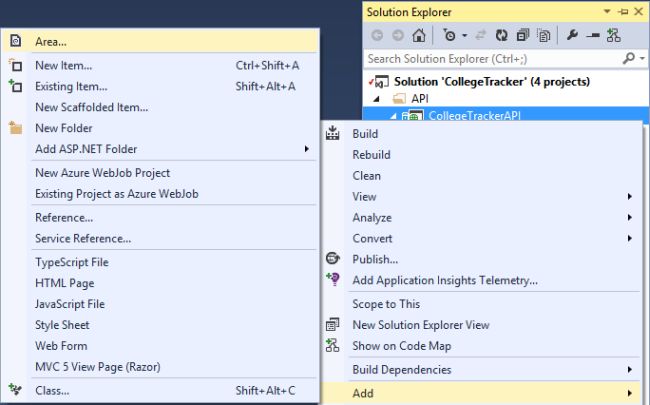Image resolution: width=650 pixels, height=405 pixels.
Task: Click the Build icon in the context menu
Action: (334, 134)
